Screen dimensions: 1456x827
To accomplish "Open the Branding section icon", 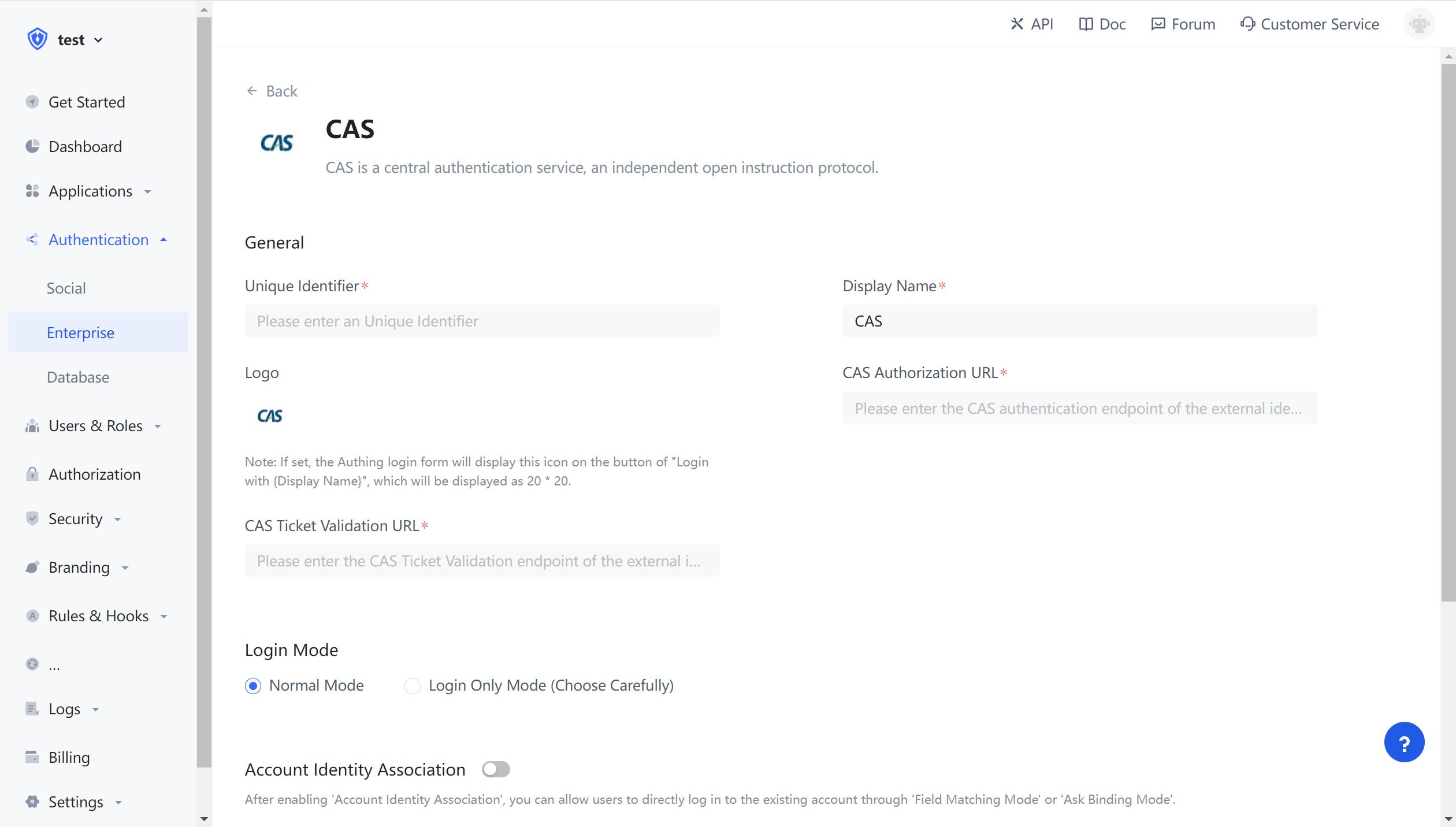I will (33, 567).
